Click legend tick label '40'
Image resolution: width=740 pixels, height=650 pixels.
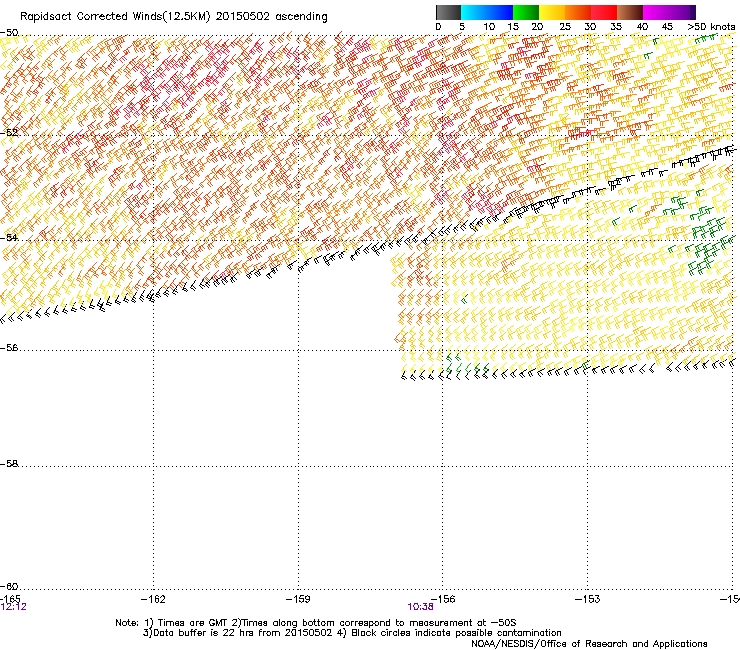[642, 27]
